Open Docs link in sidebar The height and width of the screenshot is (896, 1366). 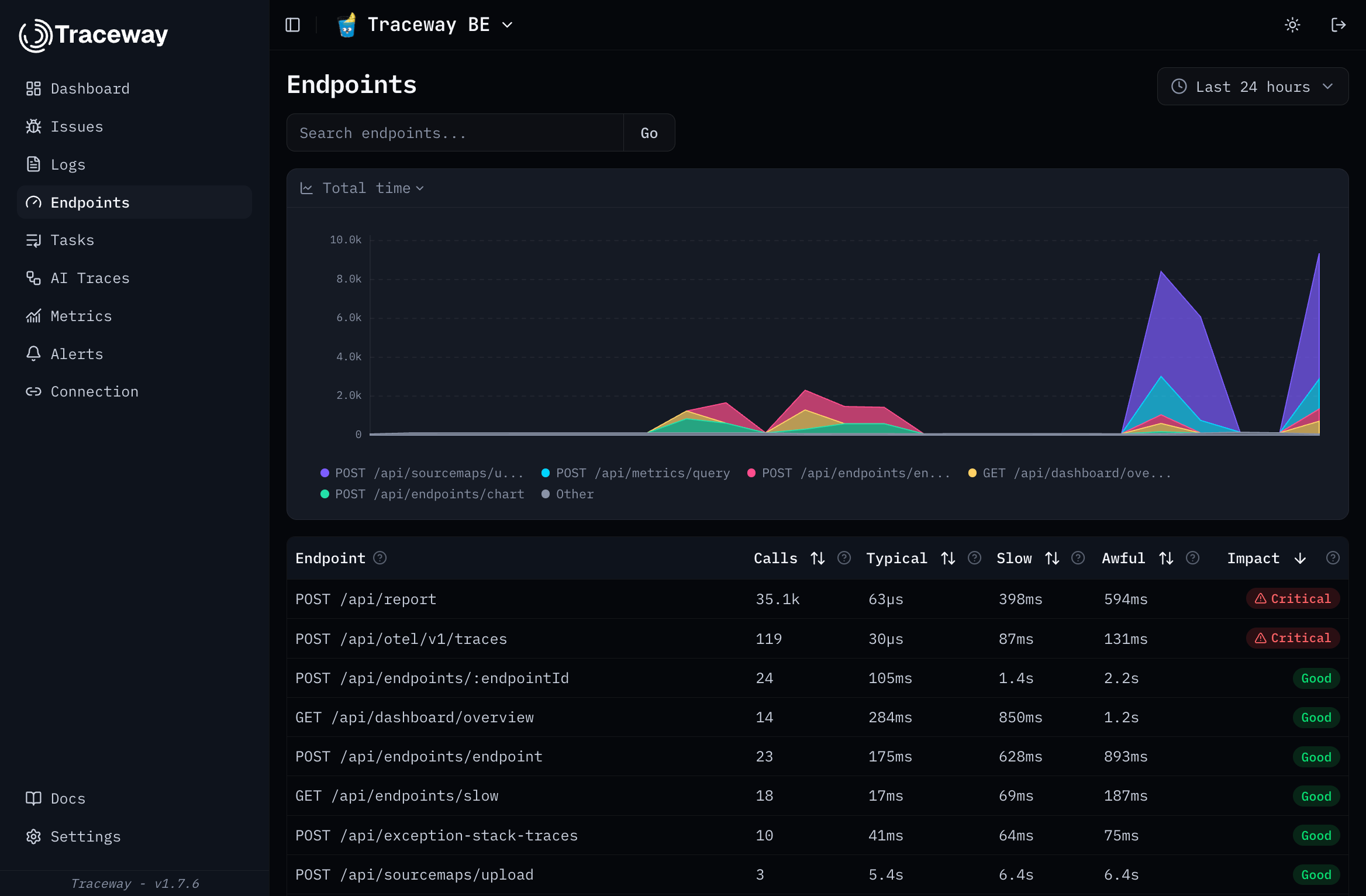coord(134,798)
